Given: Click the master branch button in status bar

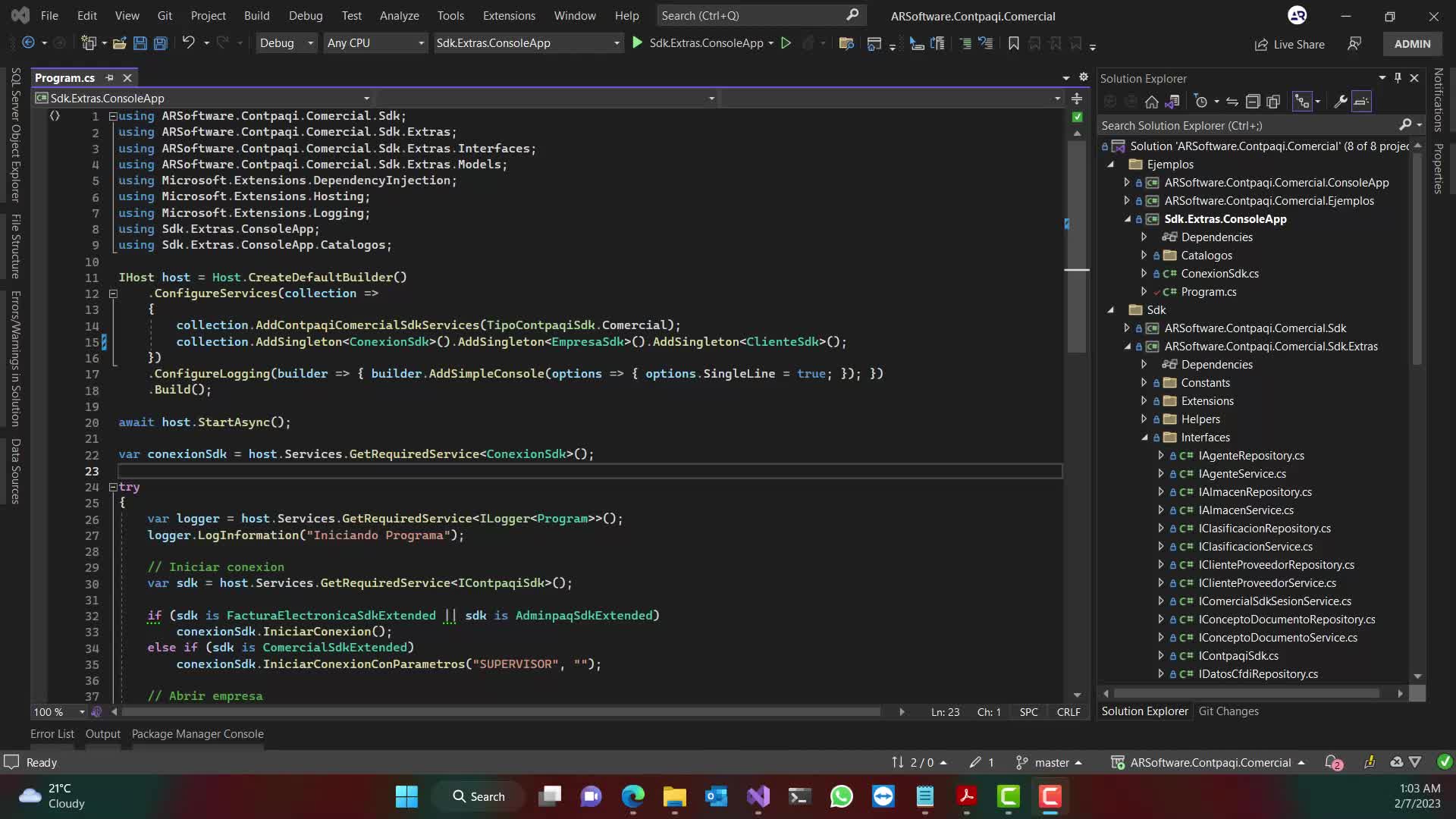Looking at the screenshot, I should click(x=1050, y=763).
